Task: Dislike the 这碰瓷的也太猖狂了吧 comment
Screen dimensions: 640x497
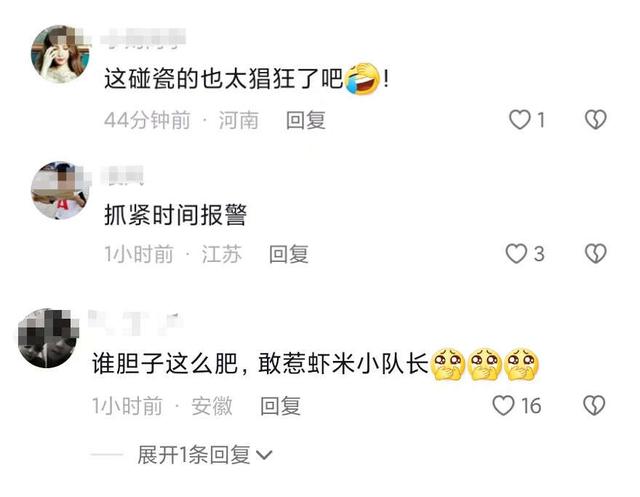Action: (x=596, y=120)
